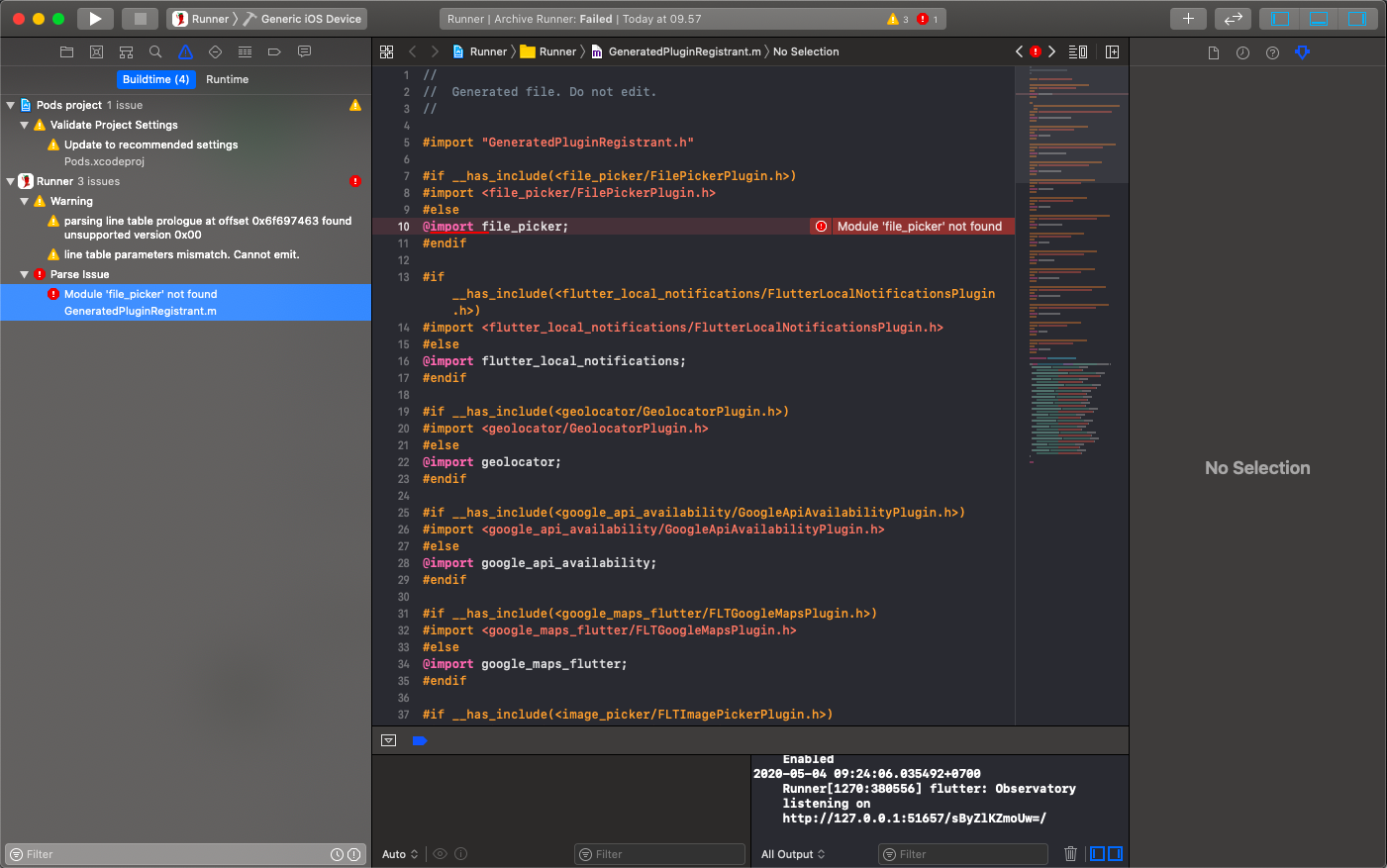Hide the debug area with the disclosure toggle
This screenshot has height=868, width=1387.
click(x=388, y=739)
